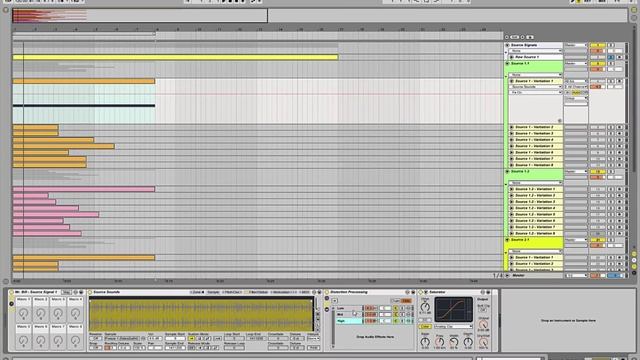The height and width of the screenshot is (360, 640).
Task: Click save icon on instrument rack title
Action: (x=81, y=292)
